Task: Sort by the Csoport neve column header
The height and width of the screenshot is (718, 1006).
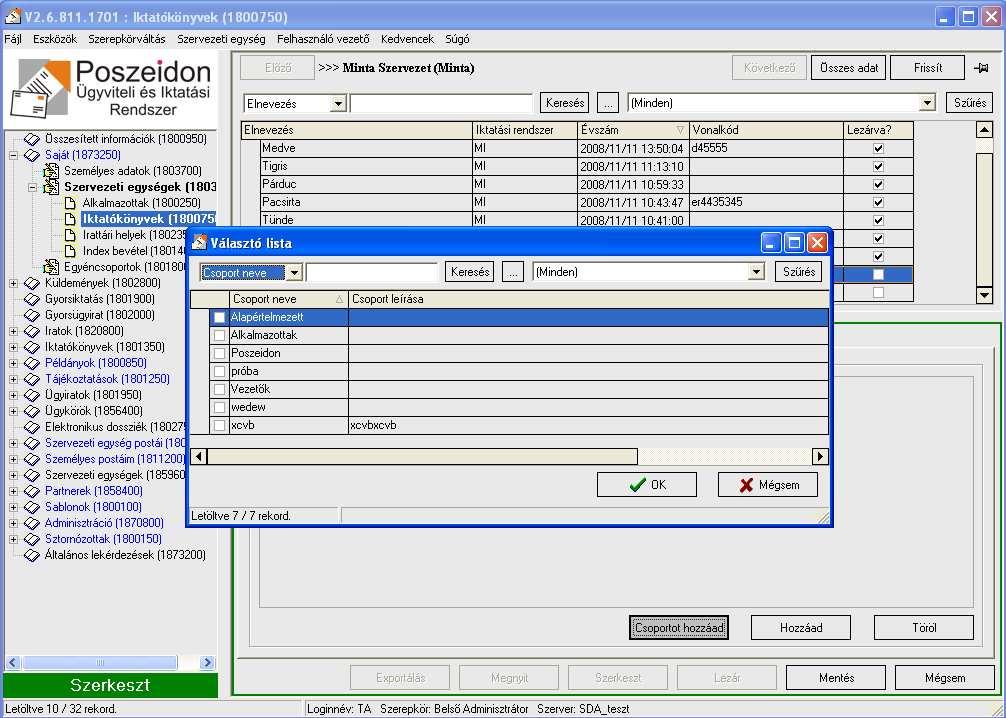Action: pos(289,299)
